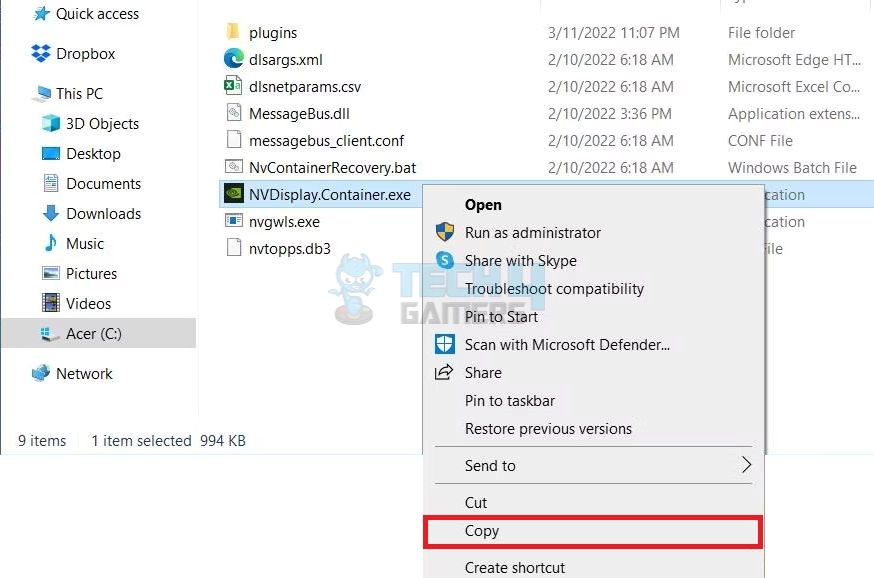Go to Pictures in navigation pane
874x578 pixels.
coord(92,274)
